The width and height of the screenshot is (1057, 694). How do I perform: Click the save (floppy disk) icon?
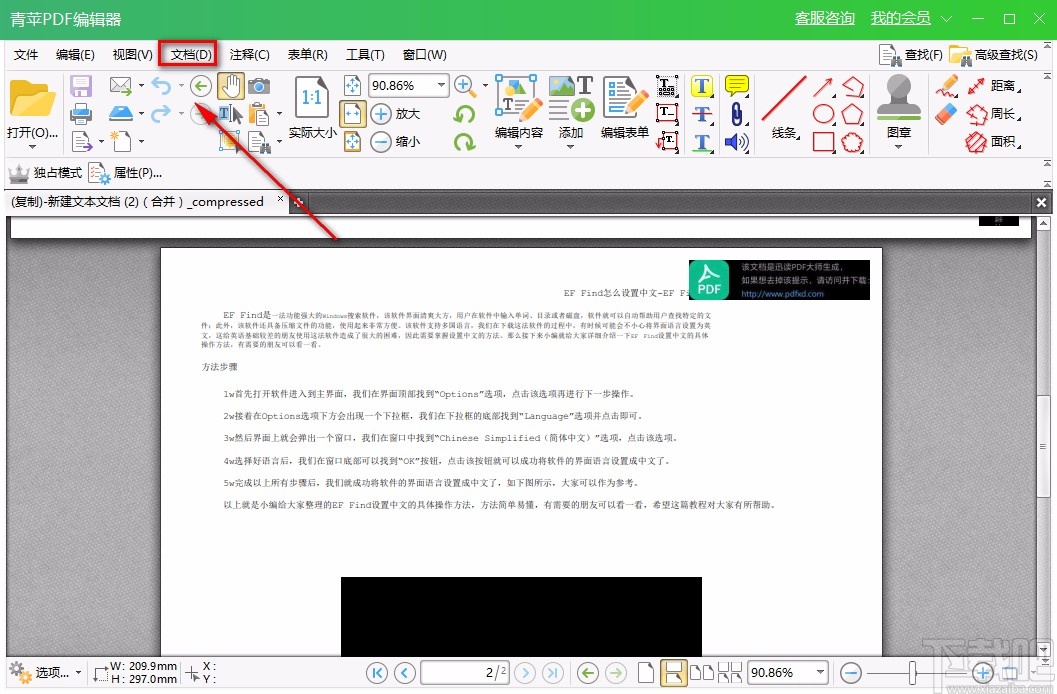(x=81, y=86)
